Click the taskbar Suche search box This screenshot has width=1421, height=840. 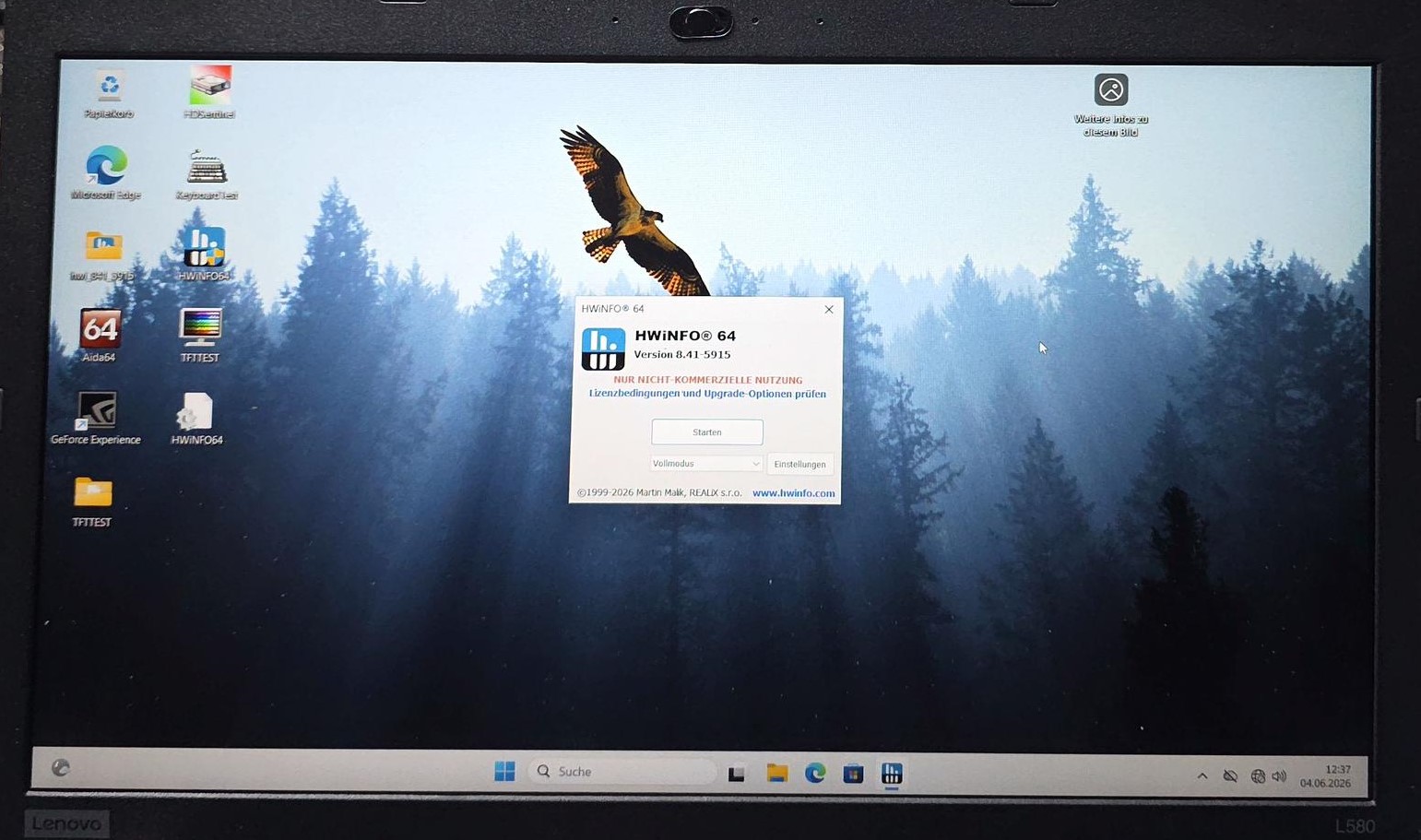click(623, 772)
